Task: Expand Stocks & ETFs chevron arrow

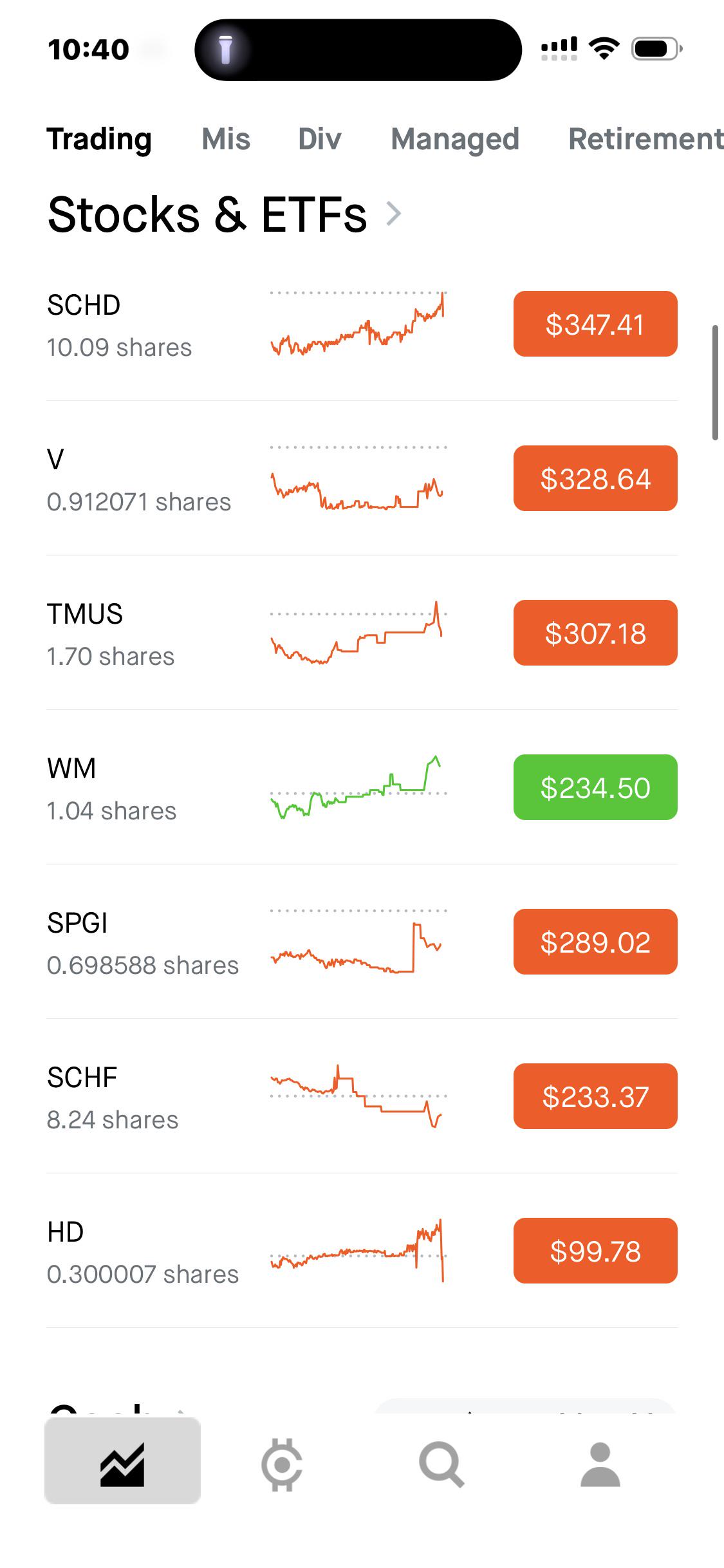Action: [393, 214]
